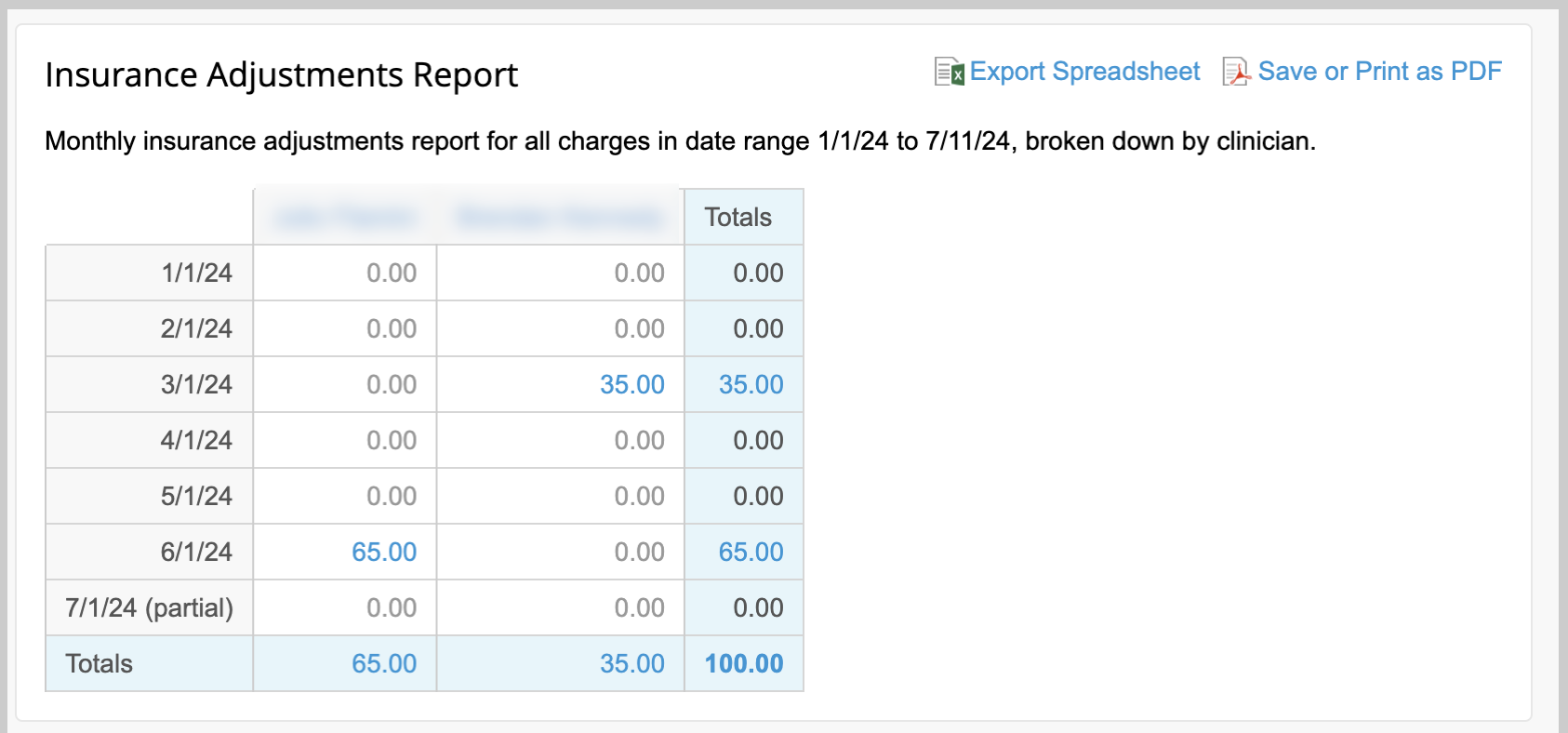Open the Export Spreadsheet link

coord(1084,72)
